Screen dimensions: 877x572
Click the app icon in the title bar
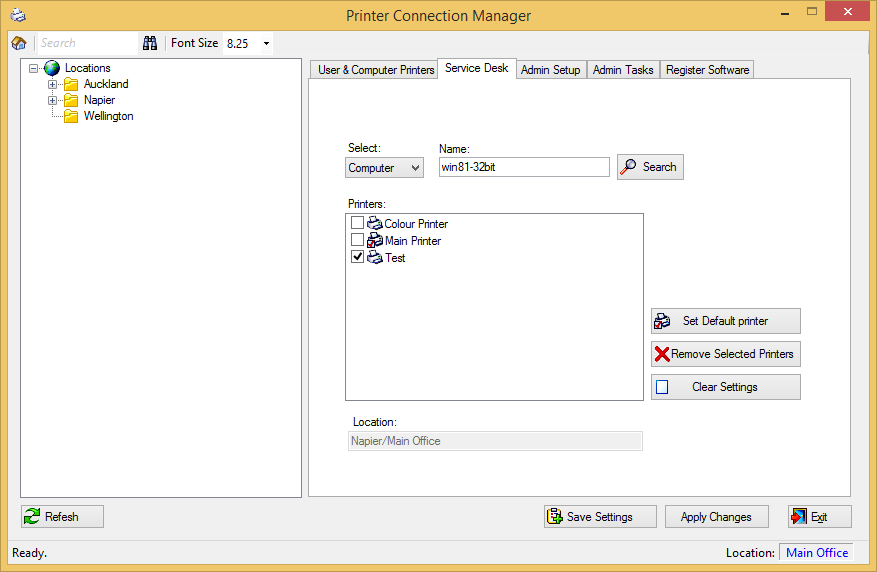[x=18, y=15]
